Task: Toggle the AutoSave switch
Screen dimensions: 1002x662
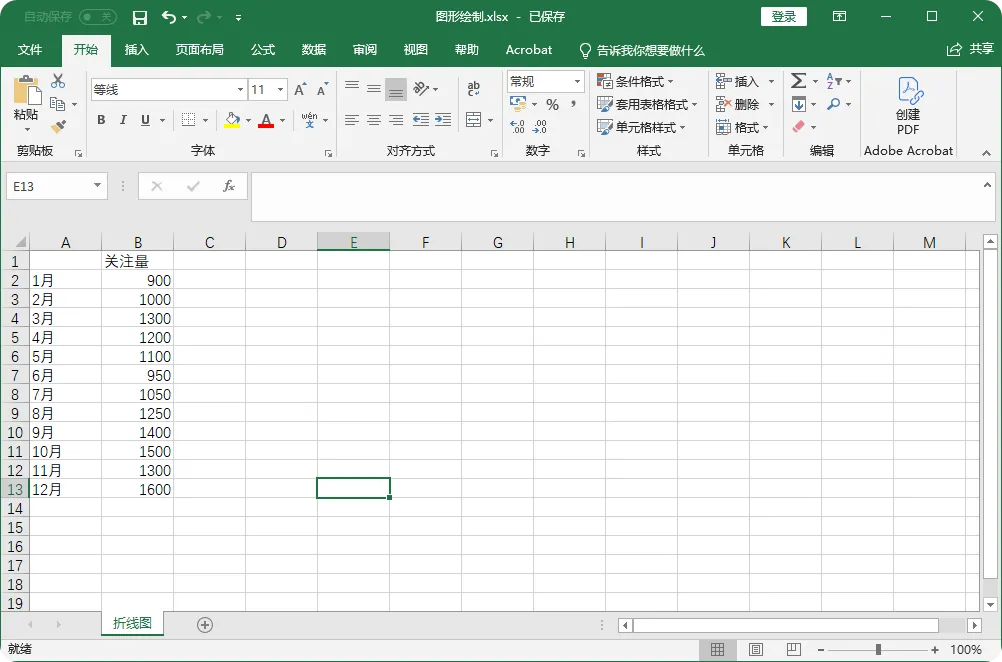Action: click(98, 17)
